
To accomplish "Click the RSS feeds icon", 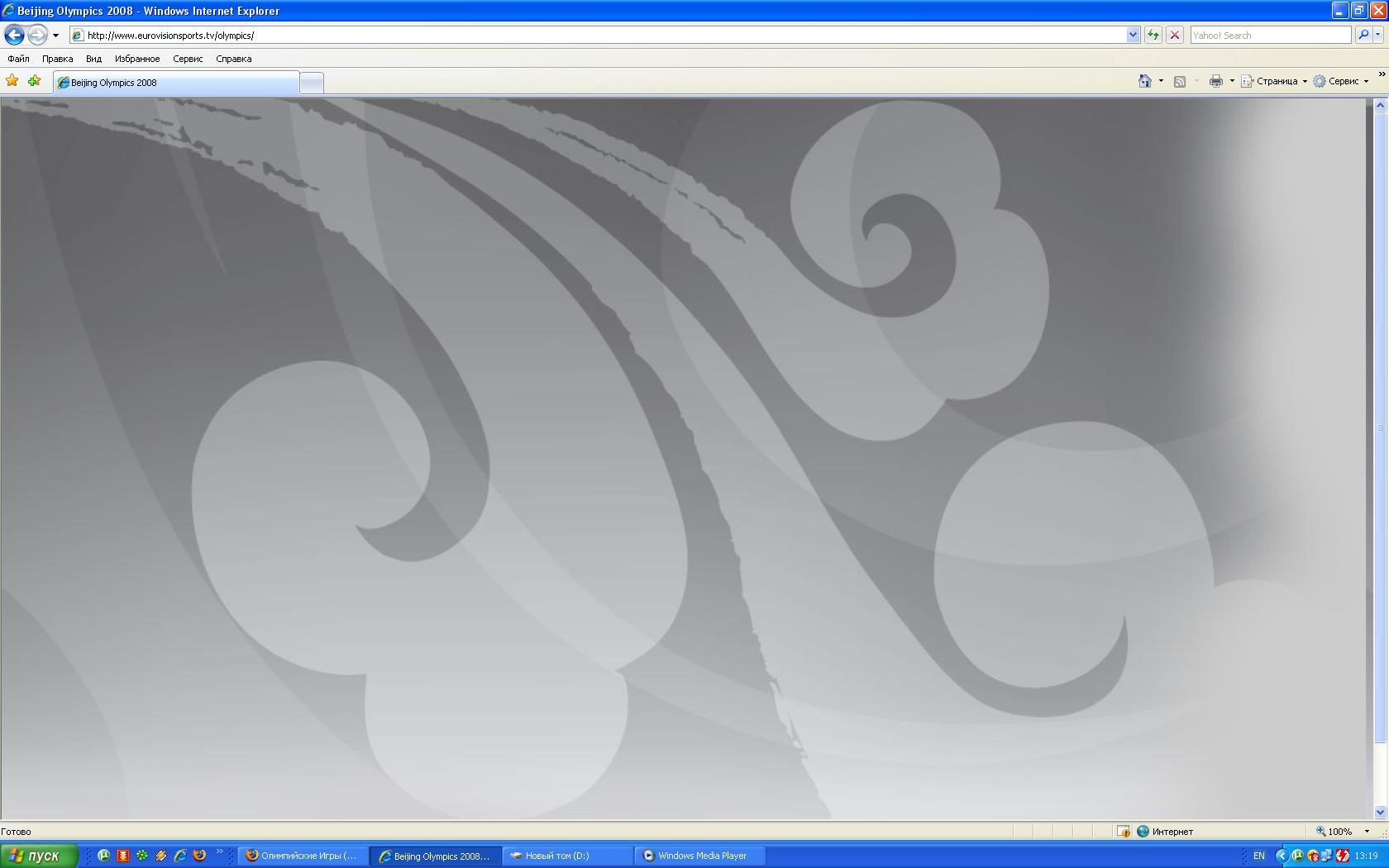I will click(1180, 81).
